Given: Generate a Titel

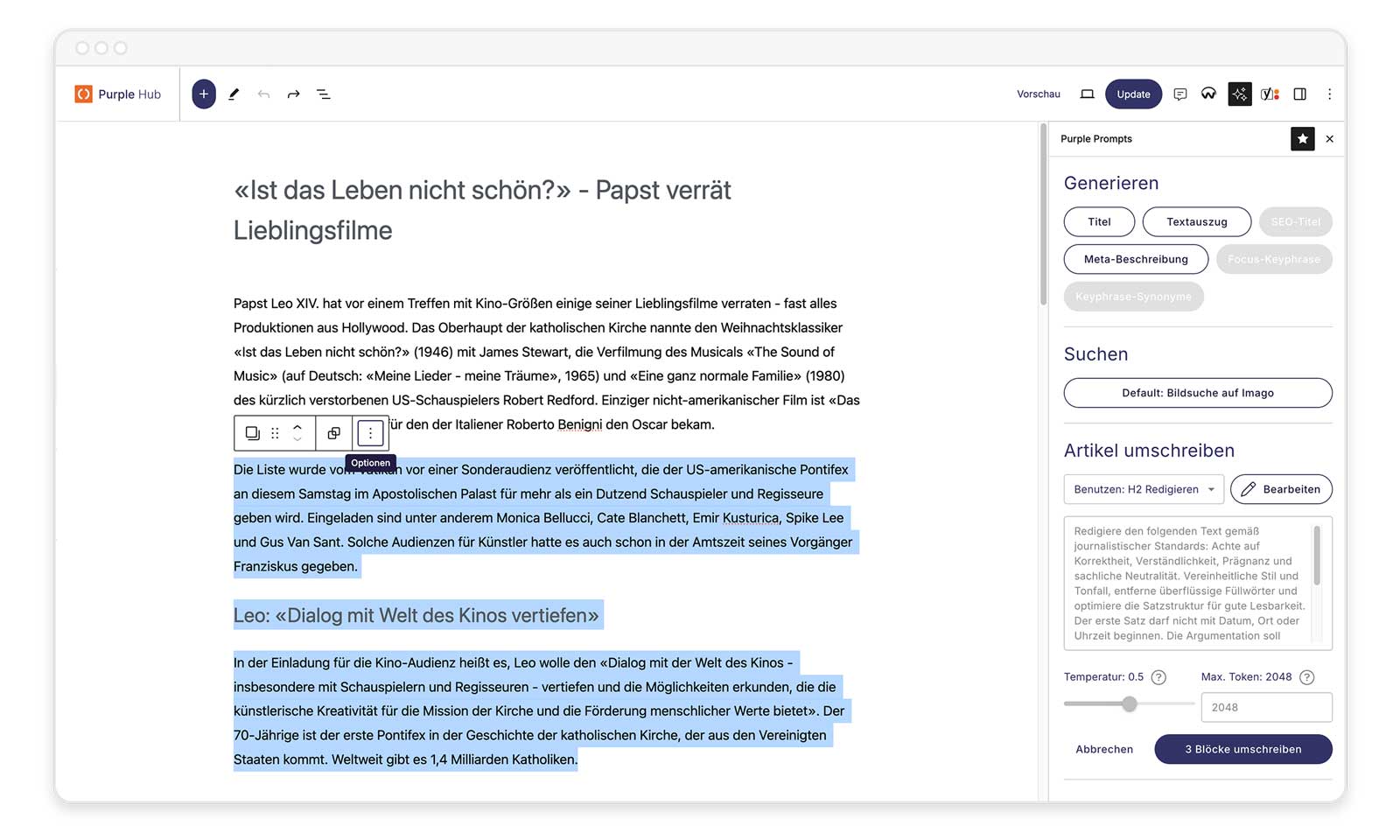Looking at the screenshot, I should pyautogui.click(x=1099, y=221).
